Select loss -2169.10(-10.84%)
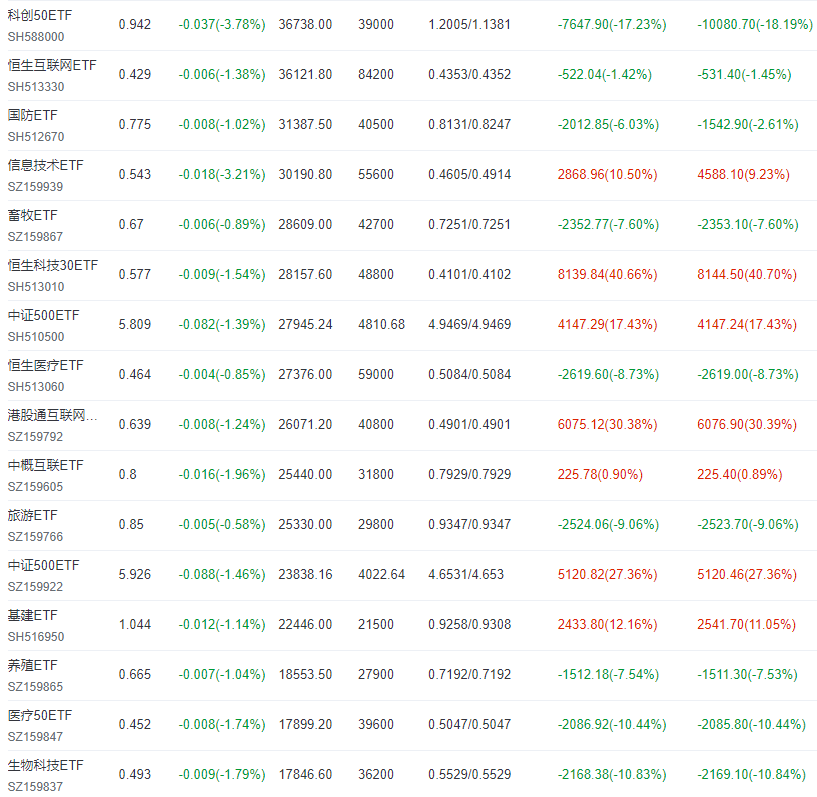Viewport: 817px width, 797px height. coord(751,775)
